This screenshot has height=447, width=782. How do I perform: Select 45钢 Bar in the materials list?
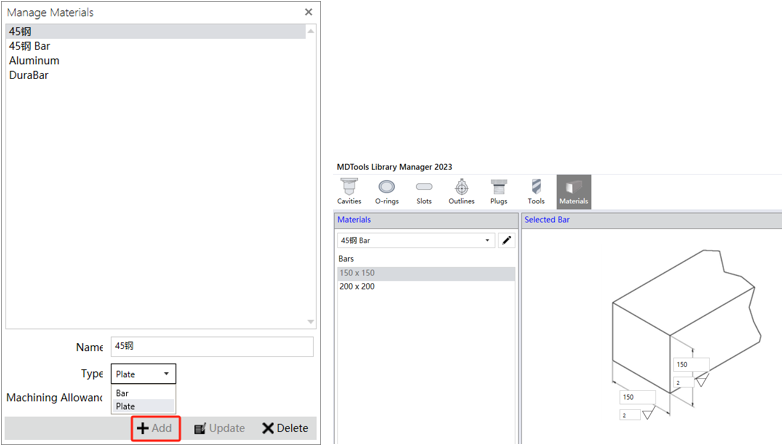coord(156,46)
